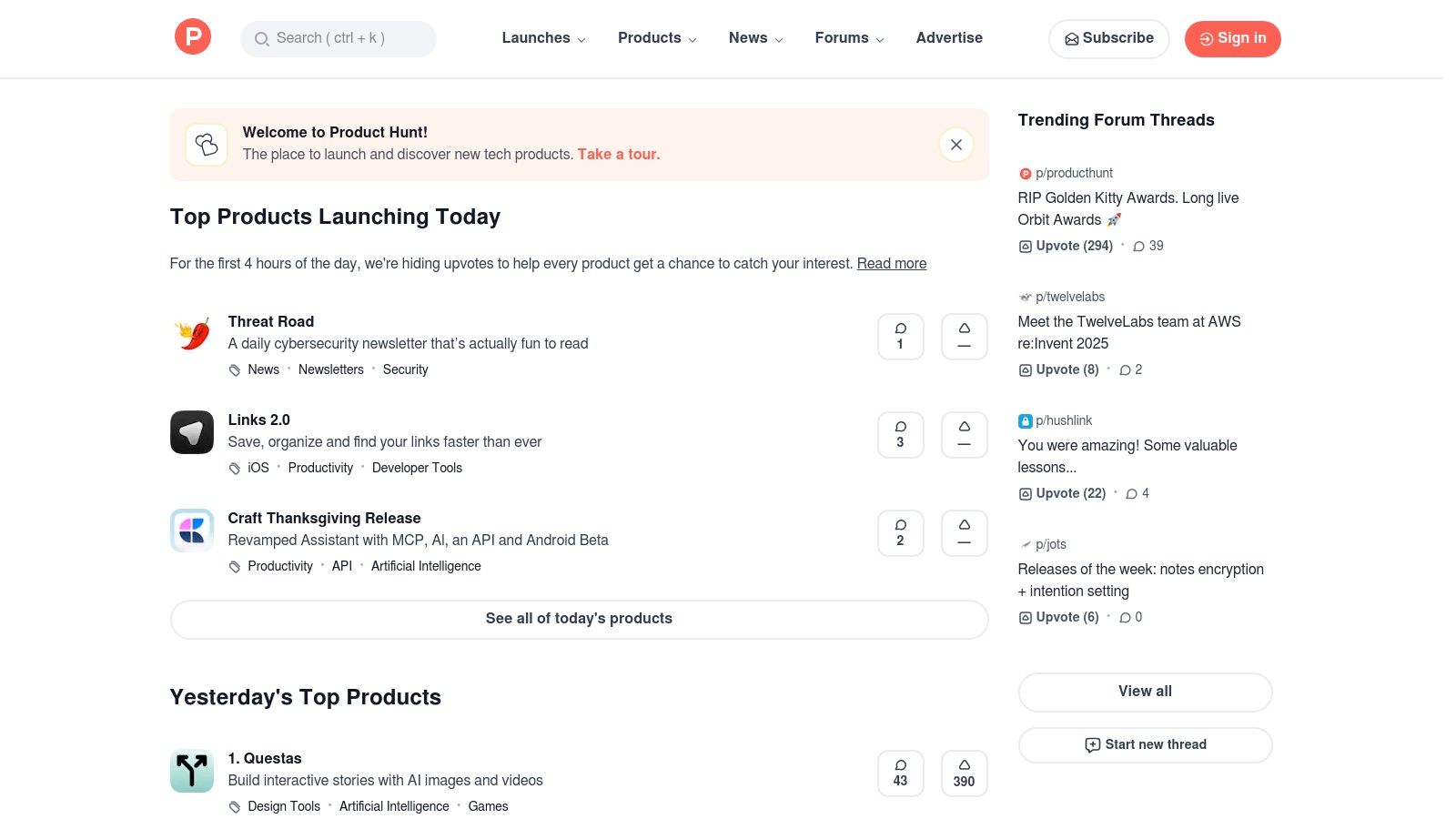This screenshot has width=1456, height=819.
Task: Open the Craft Thanksgiving Release icon
Action: coord(191,531)
